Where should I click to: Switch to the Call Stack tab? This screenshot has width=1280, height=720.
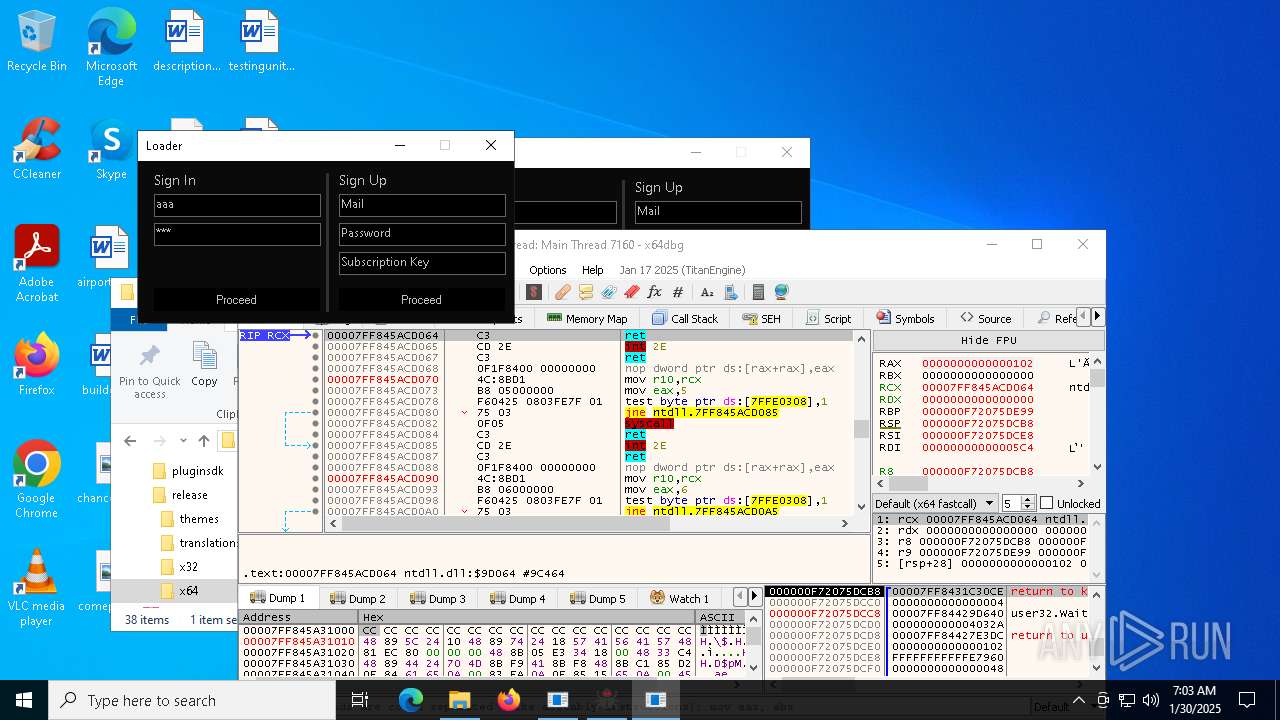(x=685, y=319)
